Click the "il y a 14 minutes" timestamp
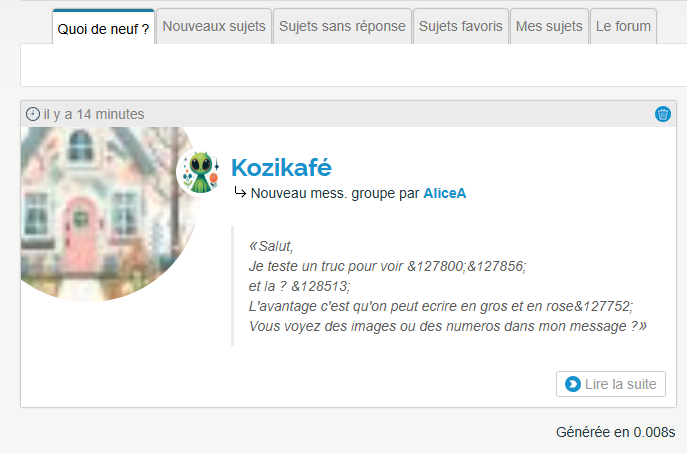 (94, 114)
